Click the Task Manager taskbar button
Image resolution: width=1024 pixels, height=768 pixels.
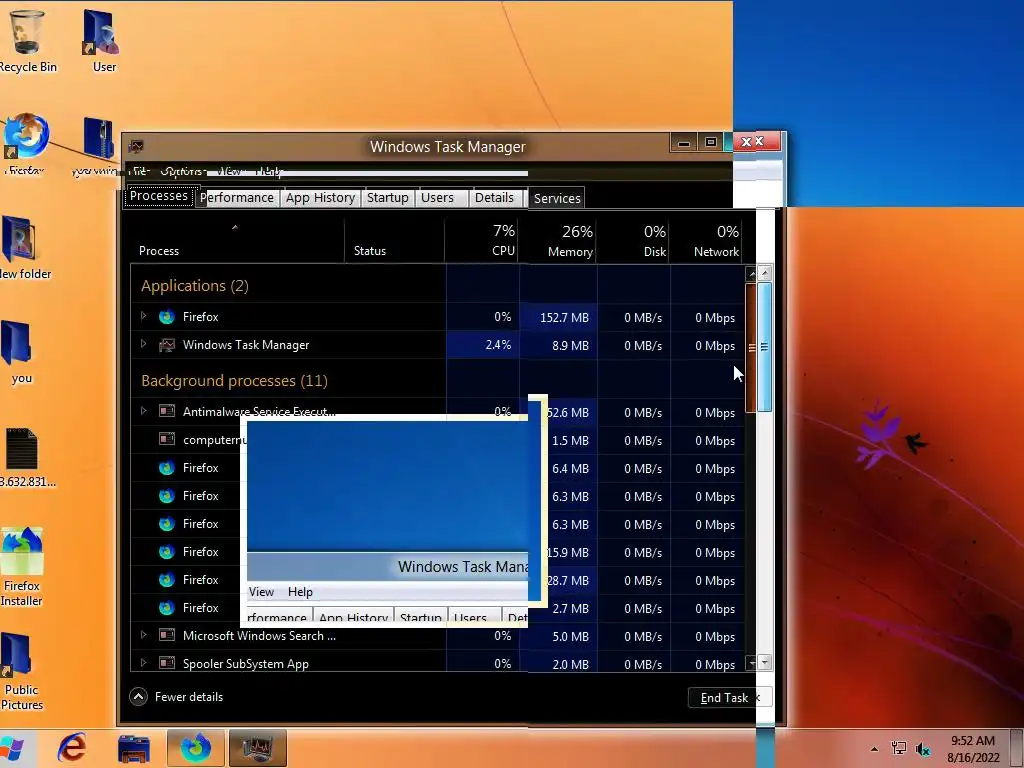257,748
